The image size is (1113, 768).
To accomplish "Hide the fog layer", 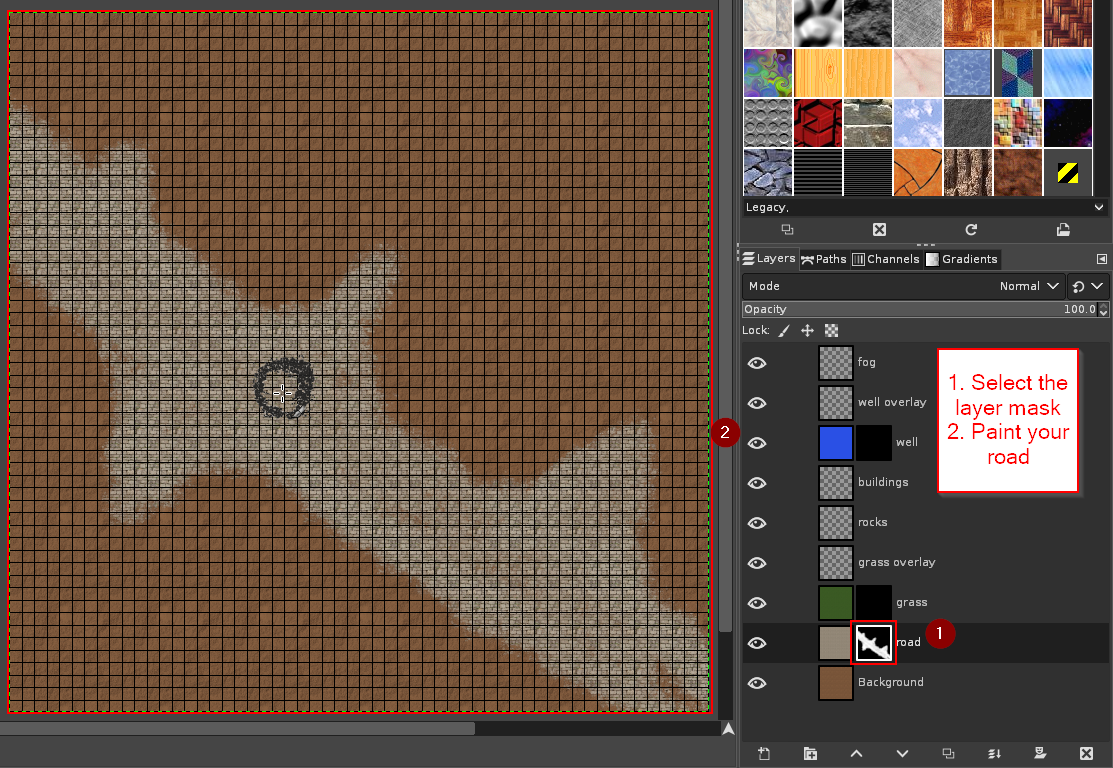I will pos(757,363).
